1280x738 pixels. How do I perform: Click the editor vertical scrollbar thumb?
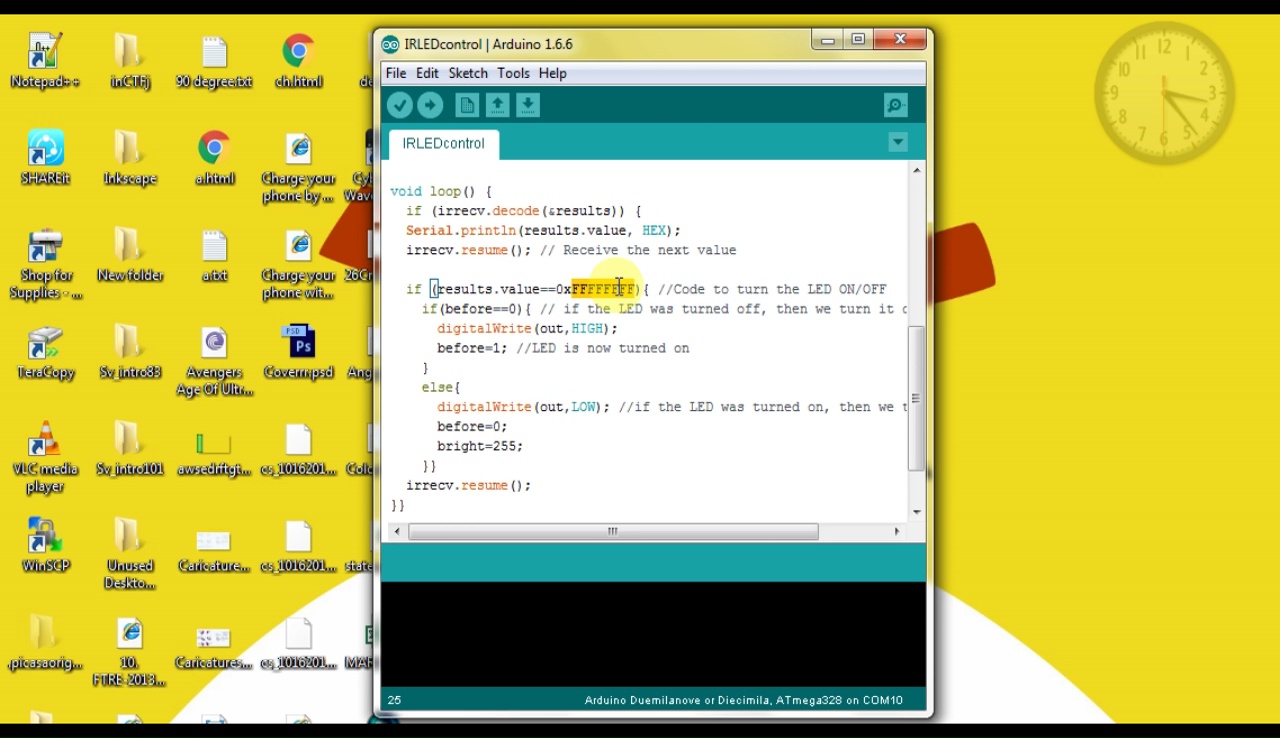click(916, 398)
